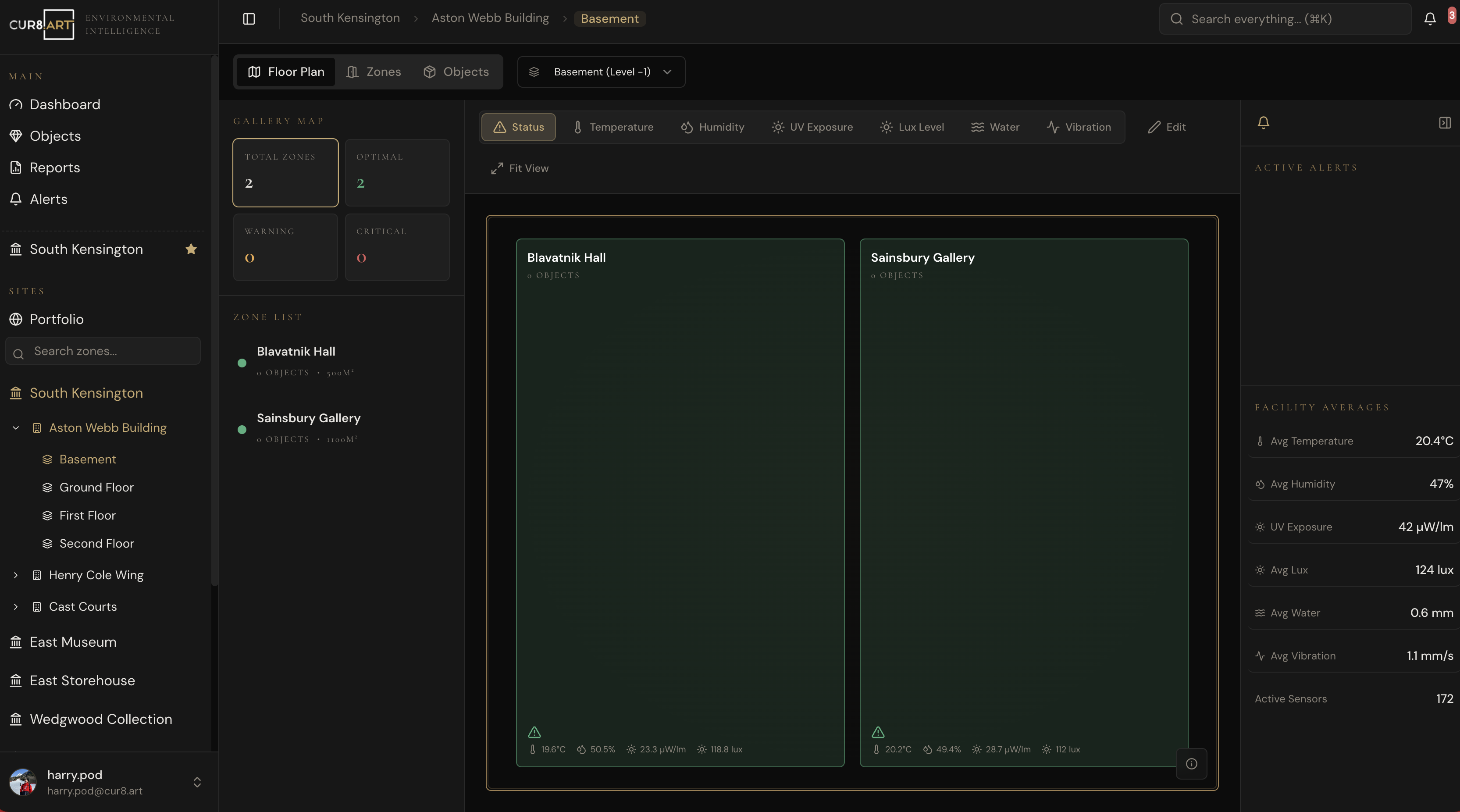This screenshot has height=812, width=1460.
Task: Click the star favorite icon beside South Kensington
Action: [191, 249]
